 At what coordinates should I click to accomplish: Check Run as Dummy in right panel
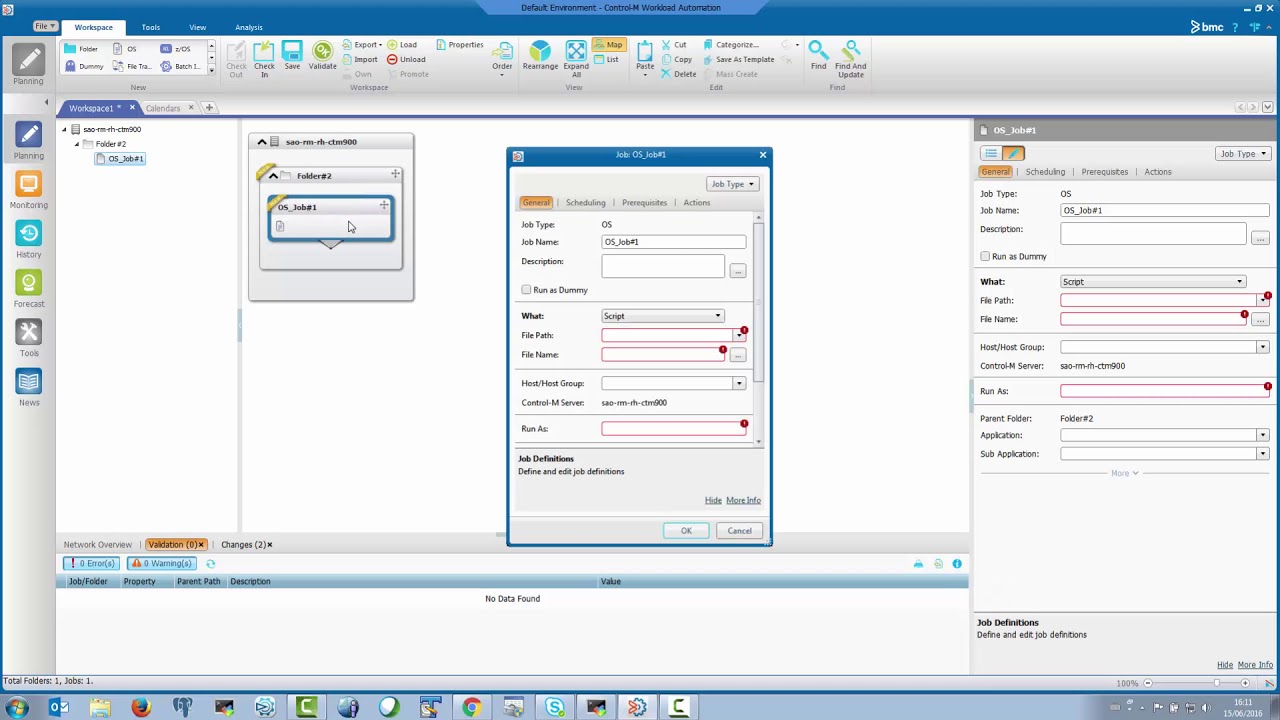985,257
